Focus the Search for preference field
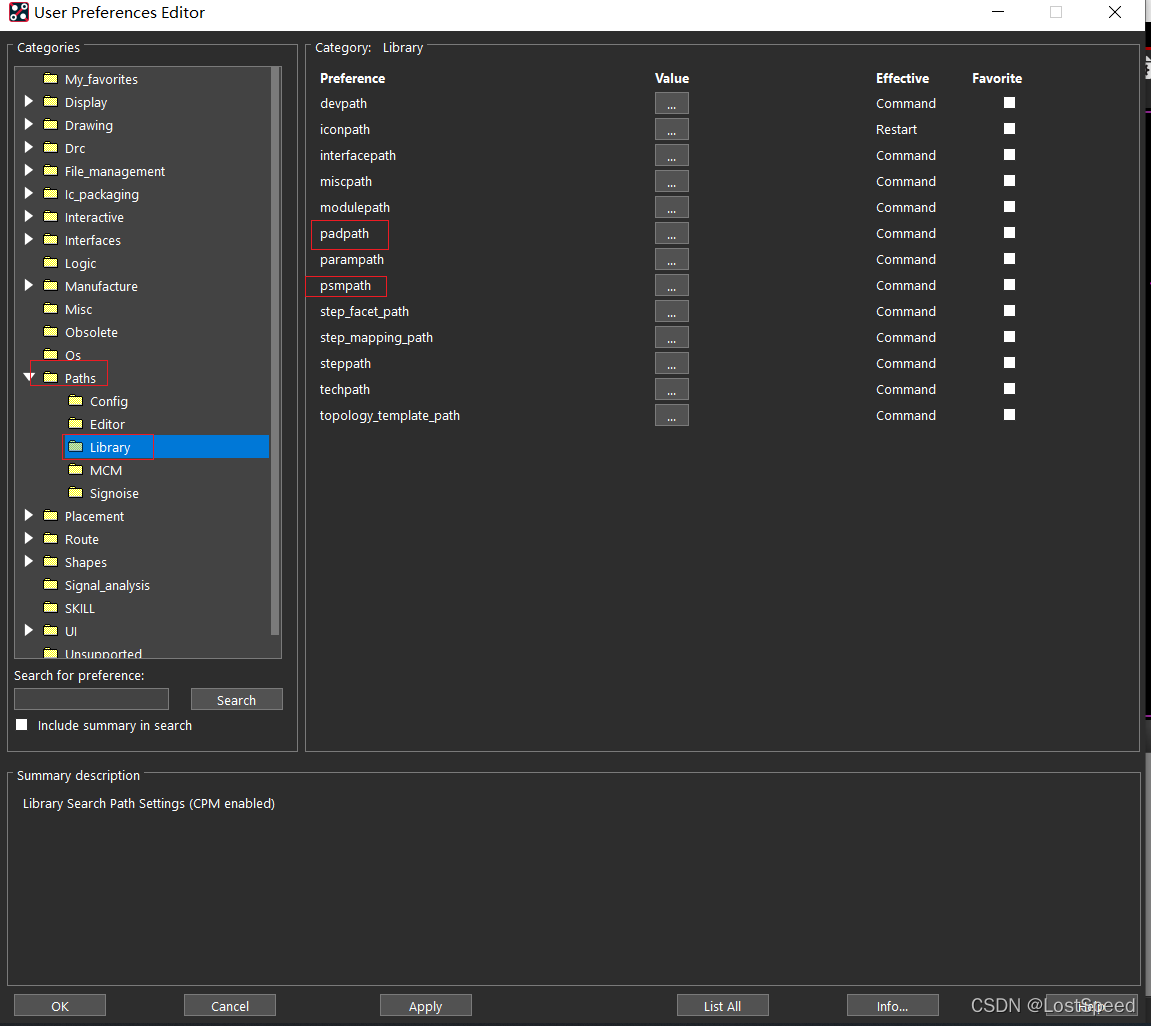Screen dimensions: 1151x1026 click(x=91, y=699)
